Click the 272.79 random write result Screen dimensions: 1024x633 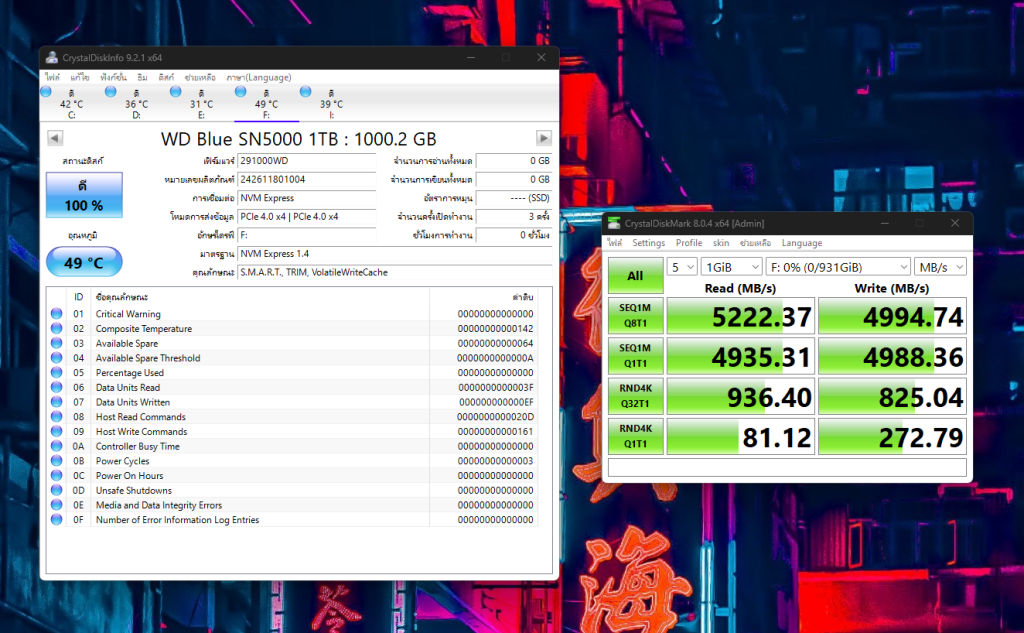[892, 436]
